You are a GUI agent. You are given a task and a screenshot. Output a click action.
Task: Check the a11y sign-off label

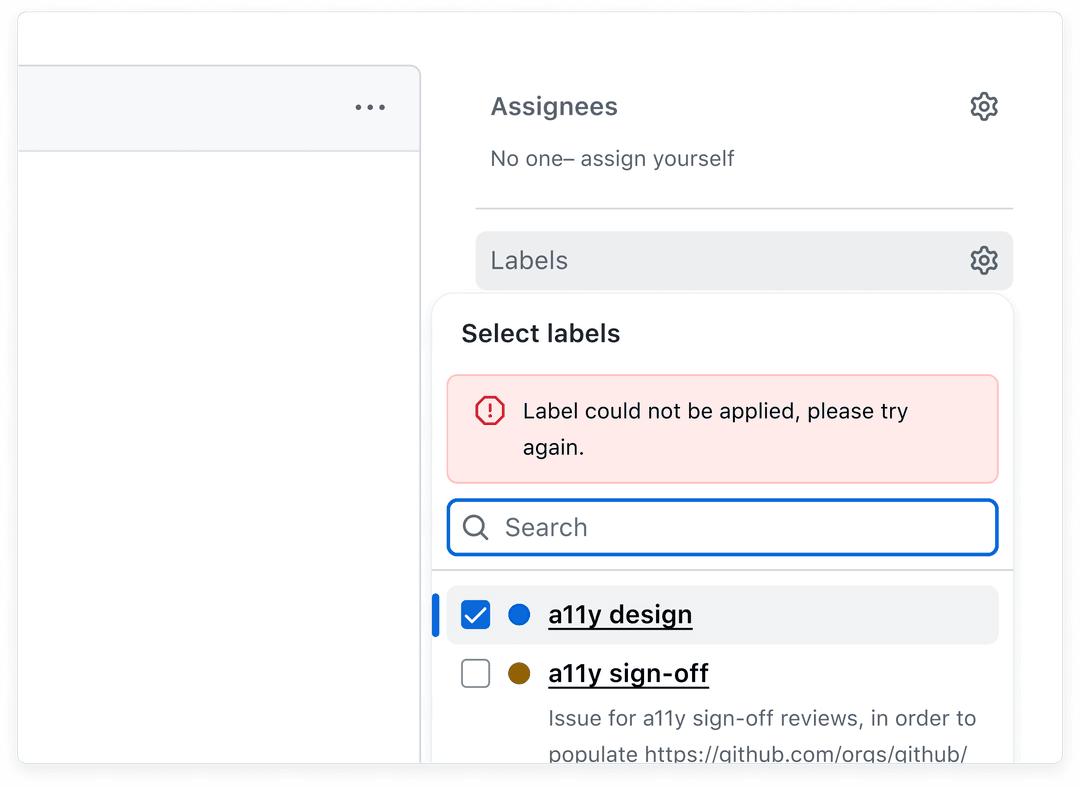pyautogui.click(x=475, y=673)
